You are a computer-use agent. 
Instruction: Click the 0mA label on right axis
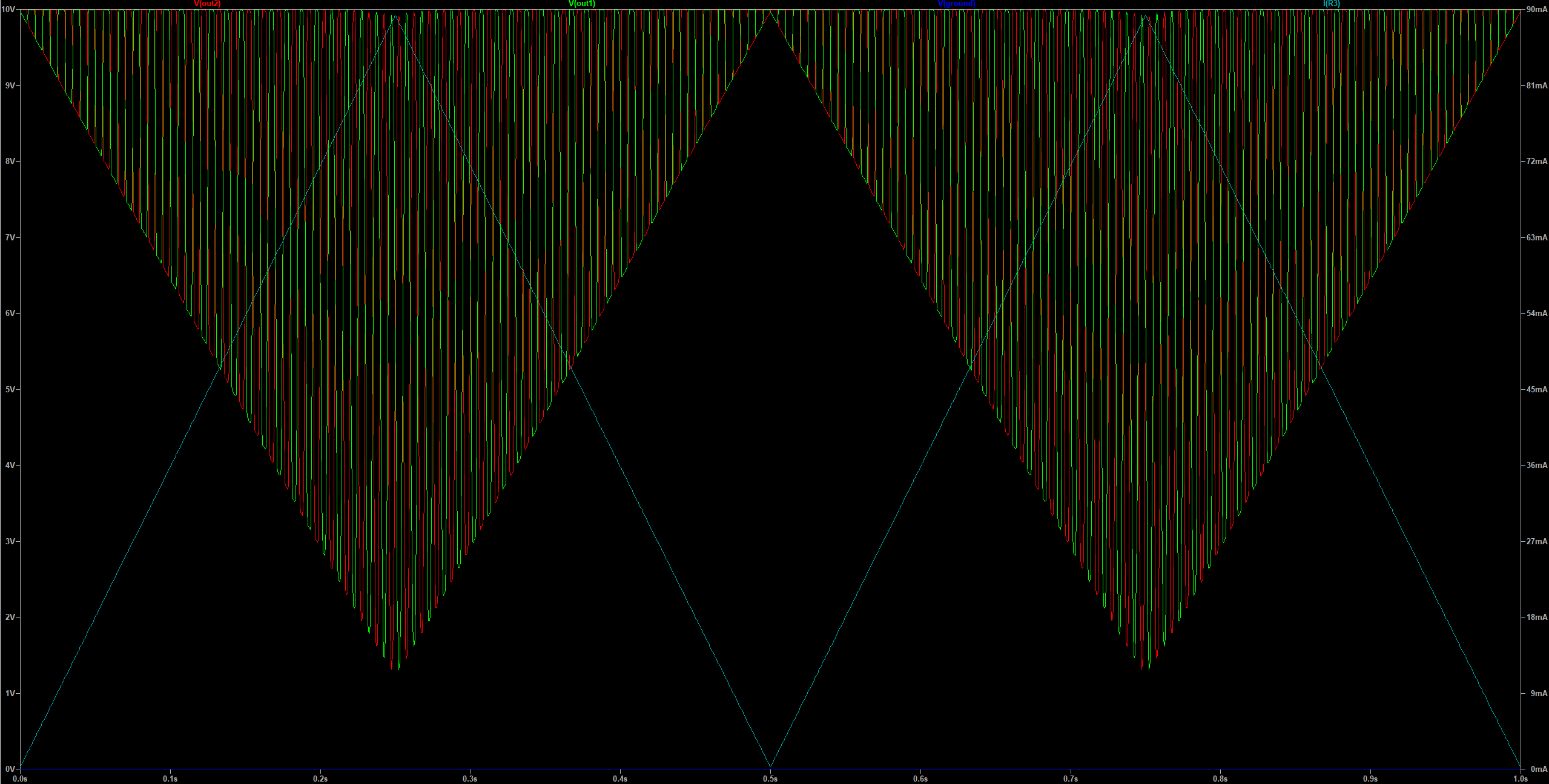1538,769
